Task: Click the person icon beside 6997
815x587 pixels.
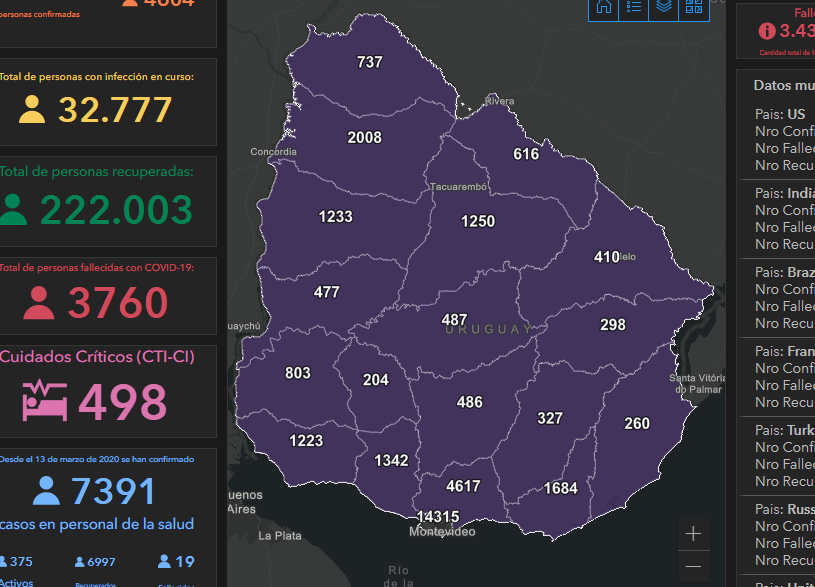Action: [x=80, y=562]
